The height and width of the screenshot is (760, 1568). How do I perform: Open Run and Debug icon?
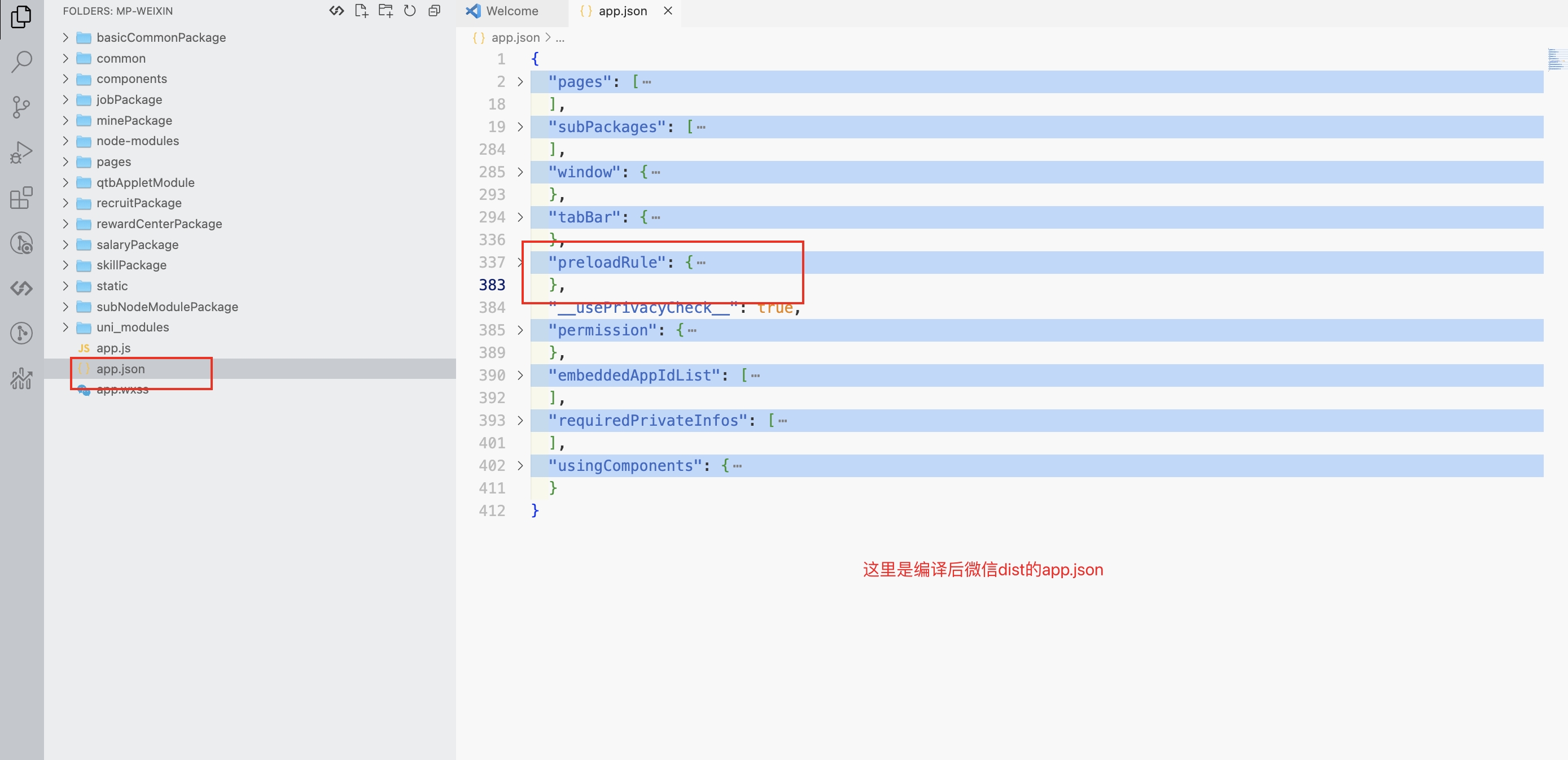21,152
